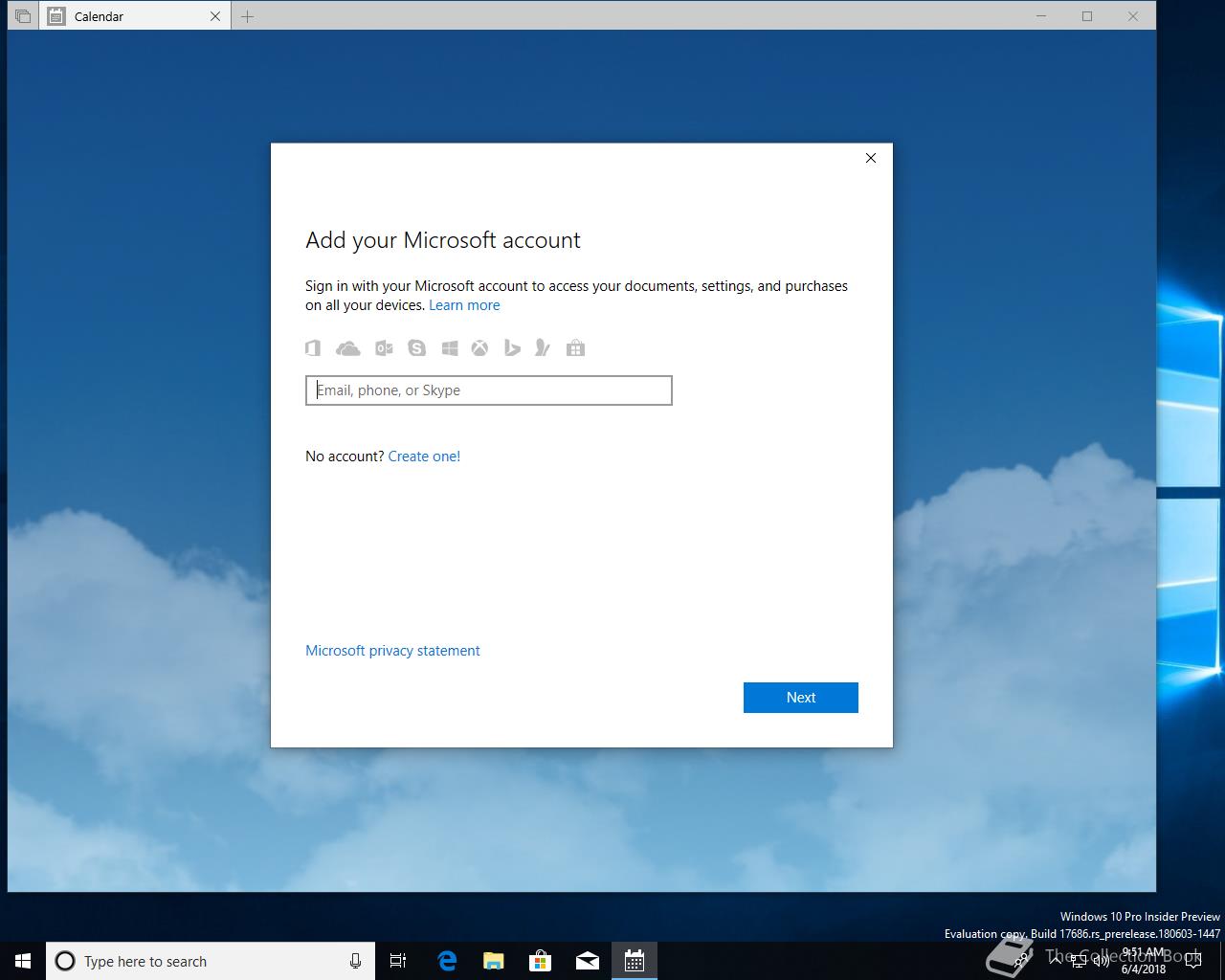Click the Email, phone, or Skype input field
Screen dimensions: 1225x980
(x=489, y=390)
